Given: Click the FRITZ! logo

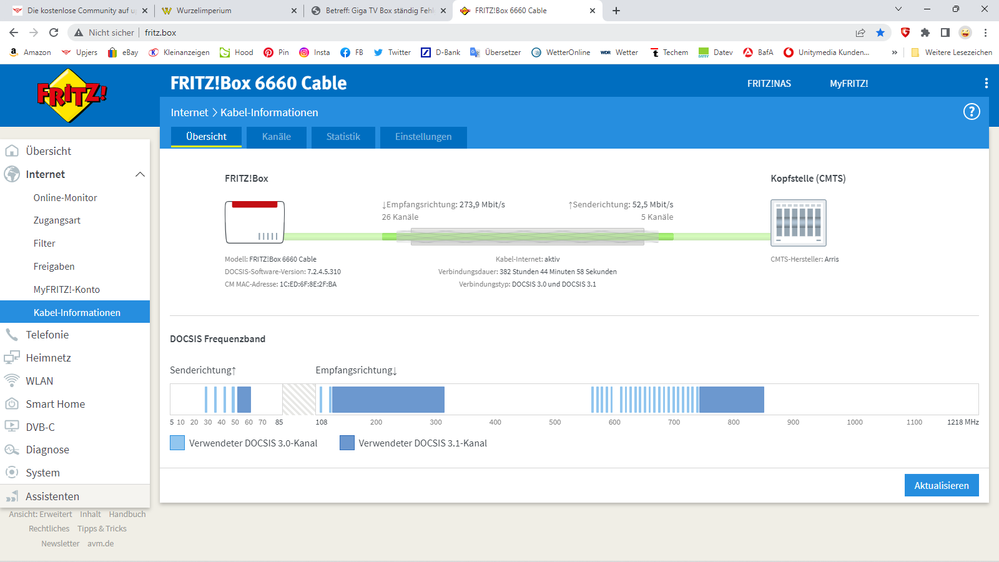Looking at the screenshot, I should coord(71,96).
